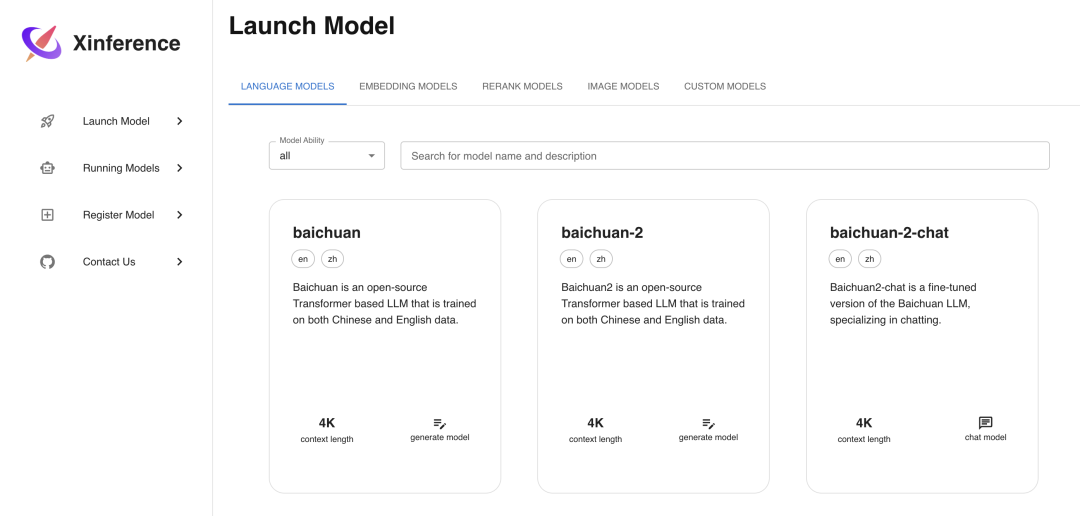Click the GitHub icon beside Contact Us
The image size is (1080, 516).
pos(47,262)
